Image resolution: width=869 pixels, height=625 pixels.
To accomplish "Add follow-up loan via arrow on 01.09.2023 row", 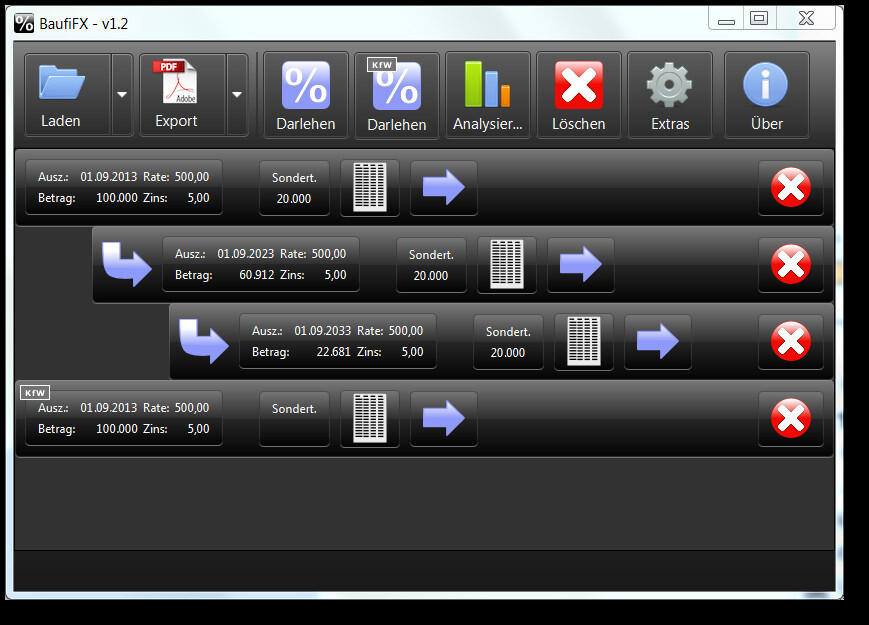I will (581, 265).
